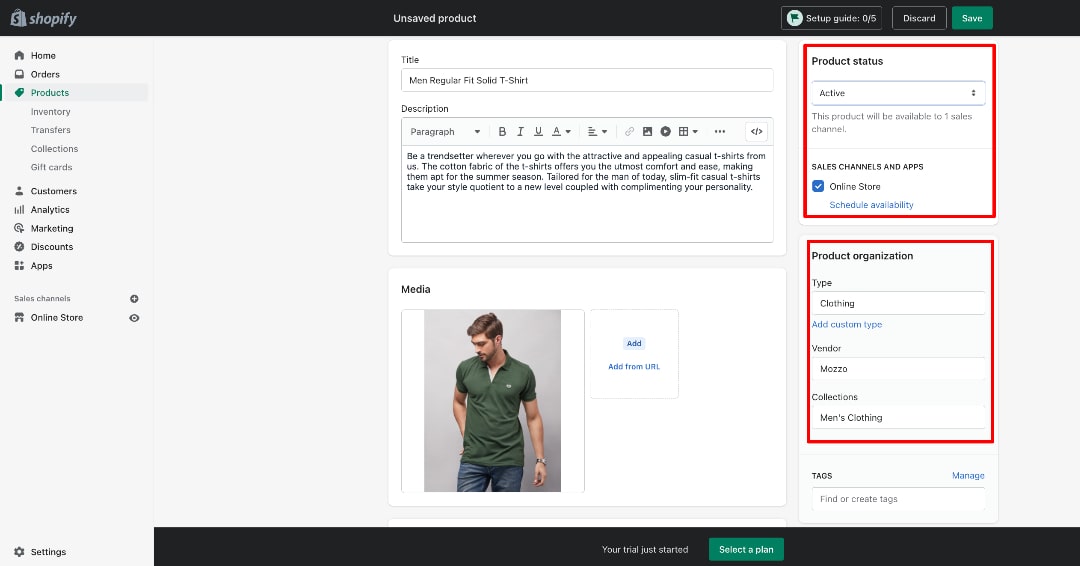Edit the product Title field
This screenshot has height=566, width=1080.
(587, 81)
